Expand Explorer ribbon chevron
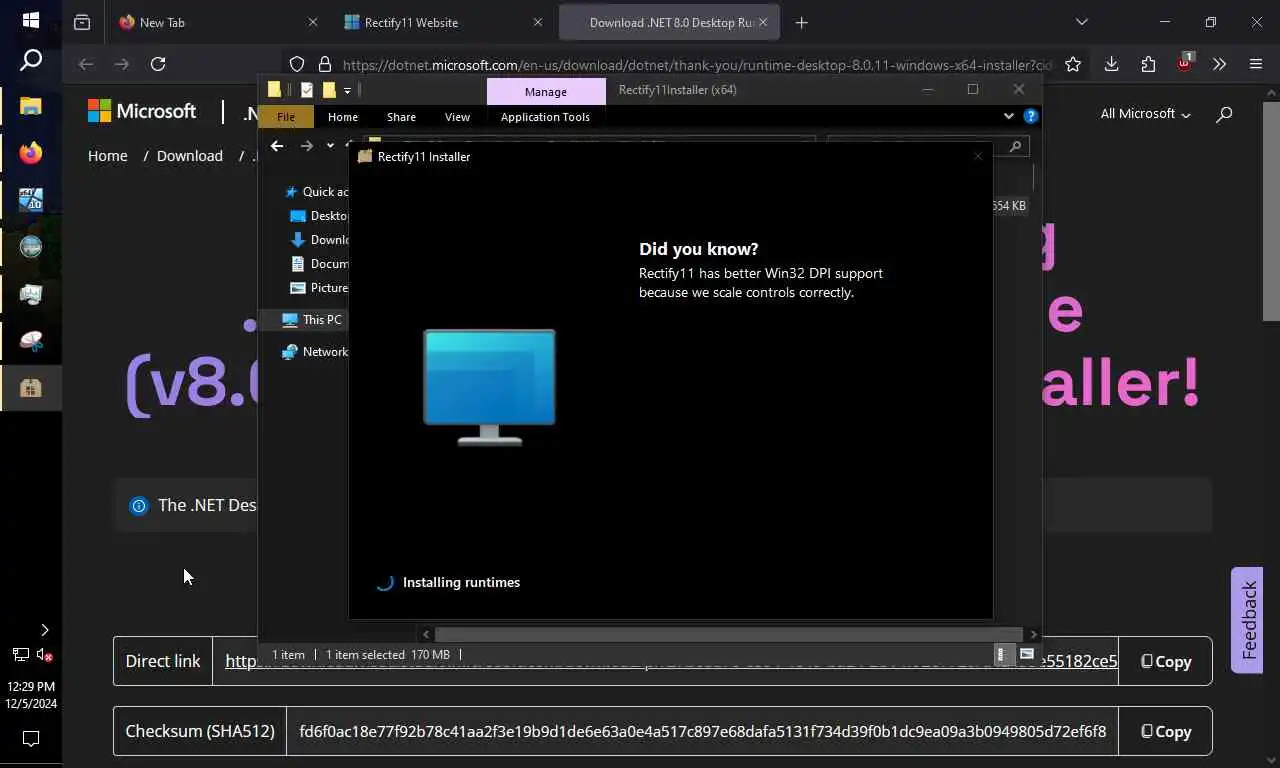Screen dimensions: 1280x768 point(1008,116)
